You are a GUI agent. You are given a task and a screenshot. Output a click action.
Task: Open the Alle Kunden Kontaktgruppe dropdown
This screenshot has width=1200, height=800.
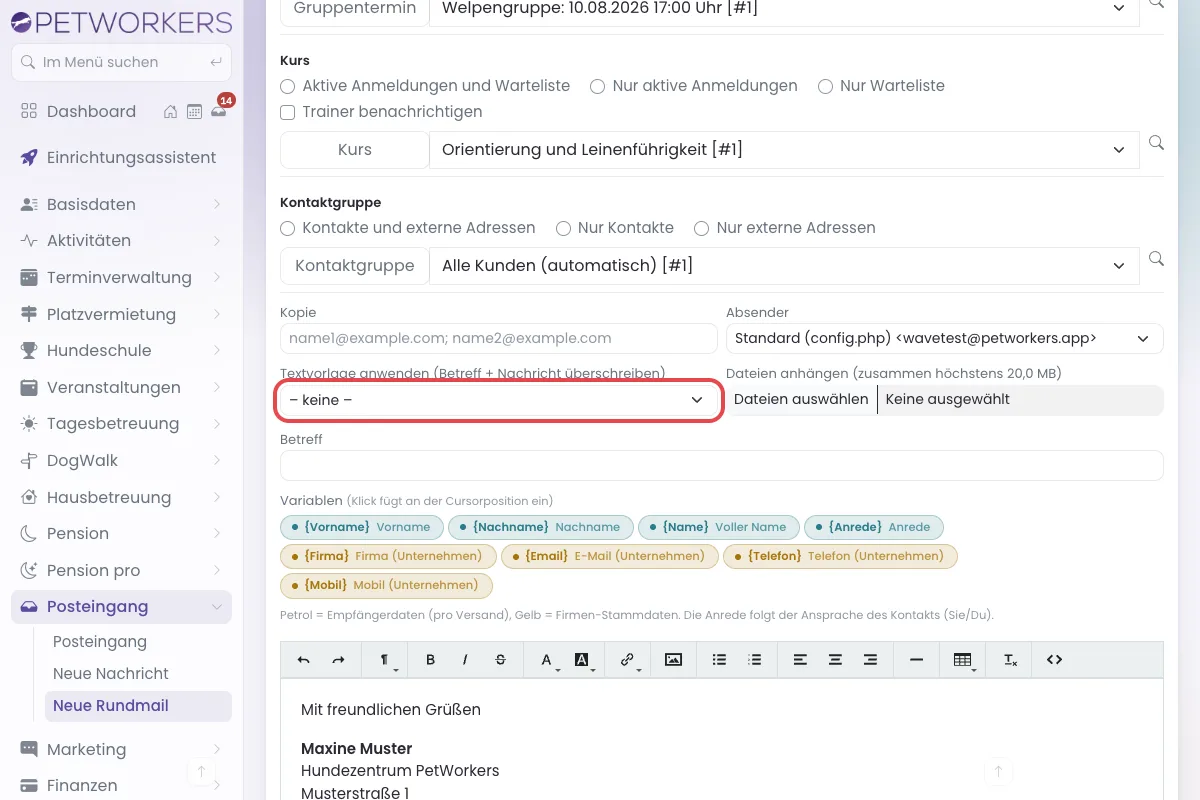pos(784,266)
